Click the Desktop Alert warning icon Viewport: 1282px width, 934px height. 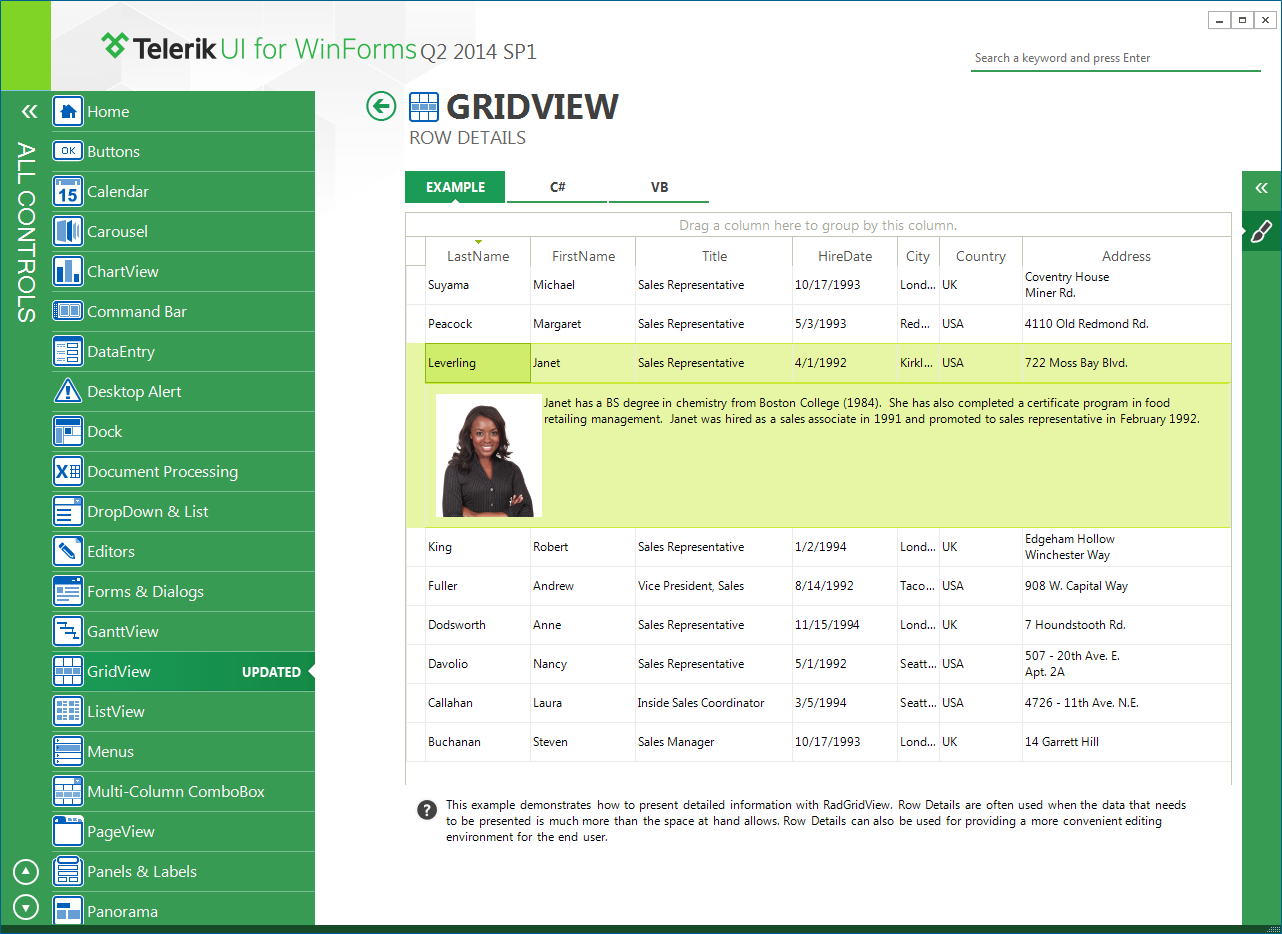(x=68, y=392)
